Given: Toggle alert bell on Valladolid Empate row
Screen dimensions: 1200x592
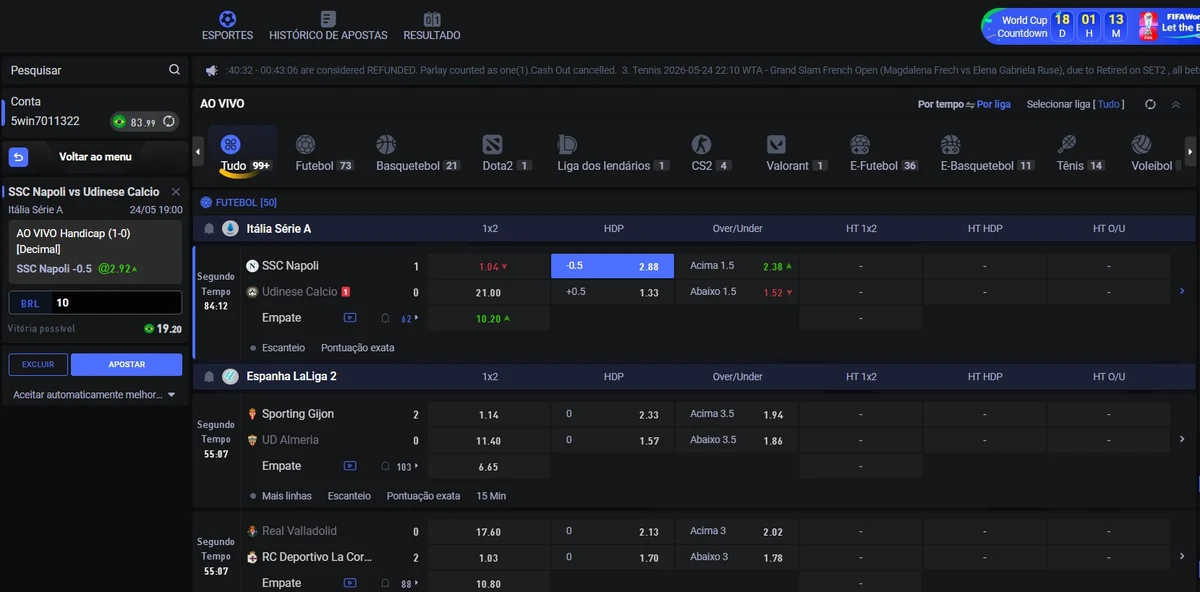Looking at the screenshot, I should 385,583.
